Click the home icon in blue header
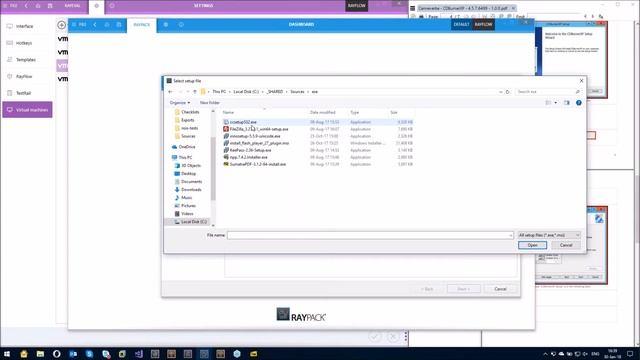This screenshot has width=640, height=360. point(107,25)
